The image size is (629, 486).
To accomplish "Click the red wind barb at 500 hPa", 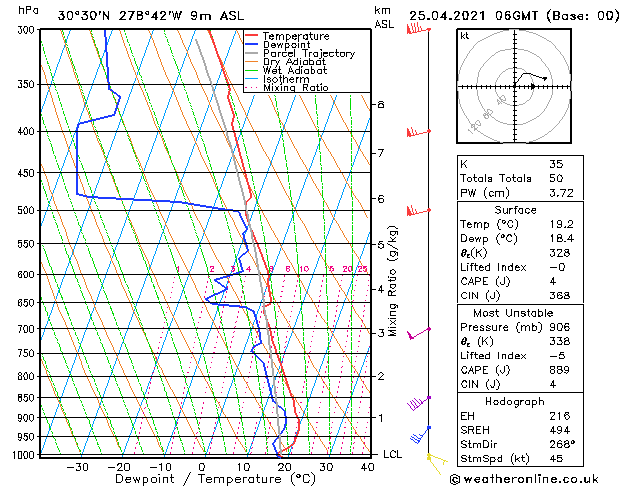I will (418, 211).
